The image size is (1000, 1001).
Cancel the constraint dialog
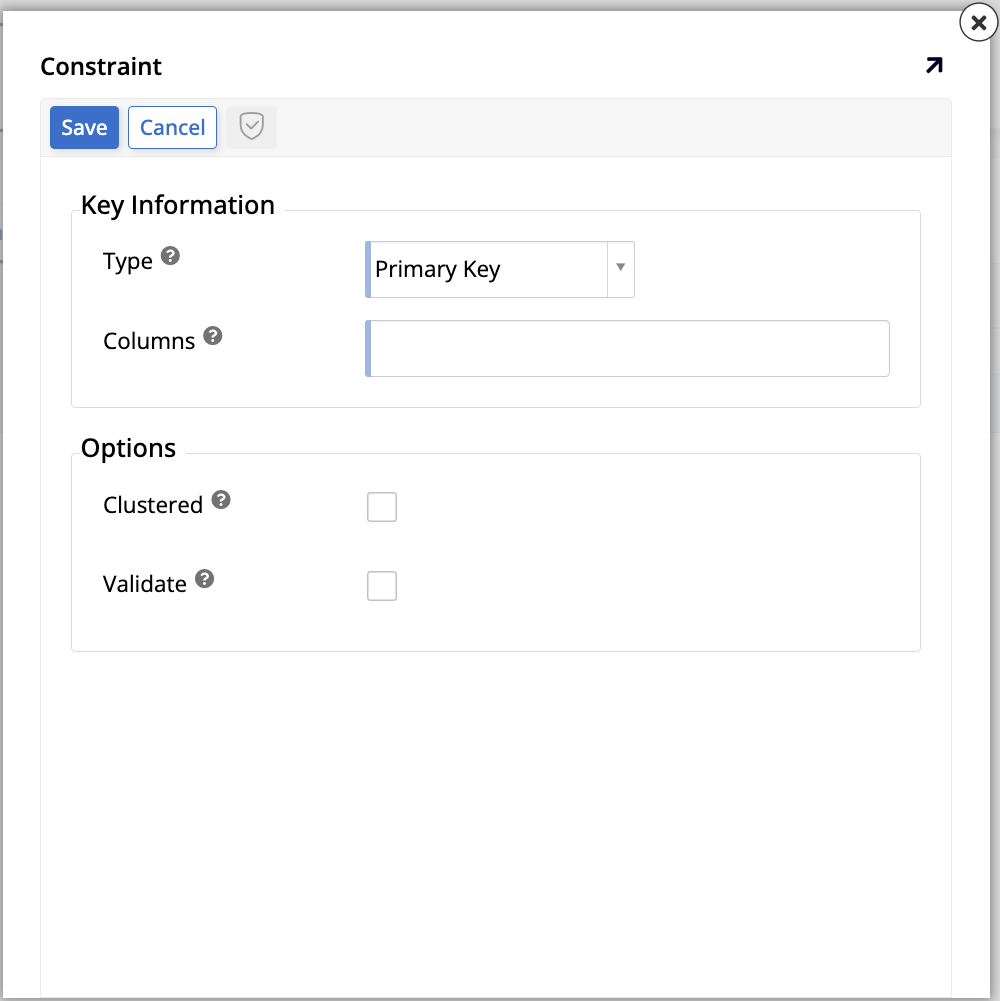click(172, 128)
